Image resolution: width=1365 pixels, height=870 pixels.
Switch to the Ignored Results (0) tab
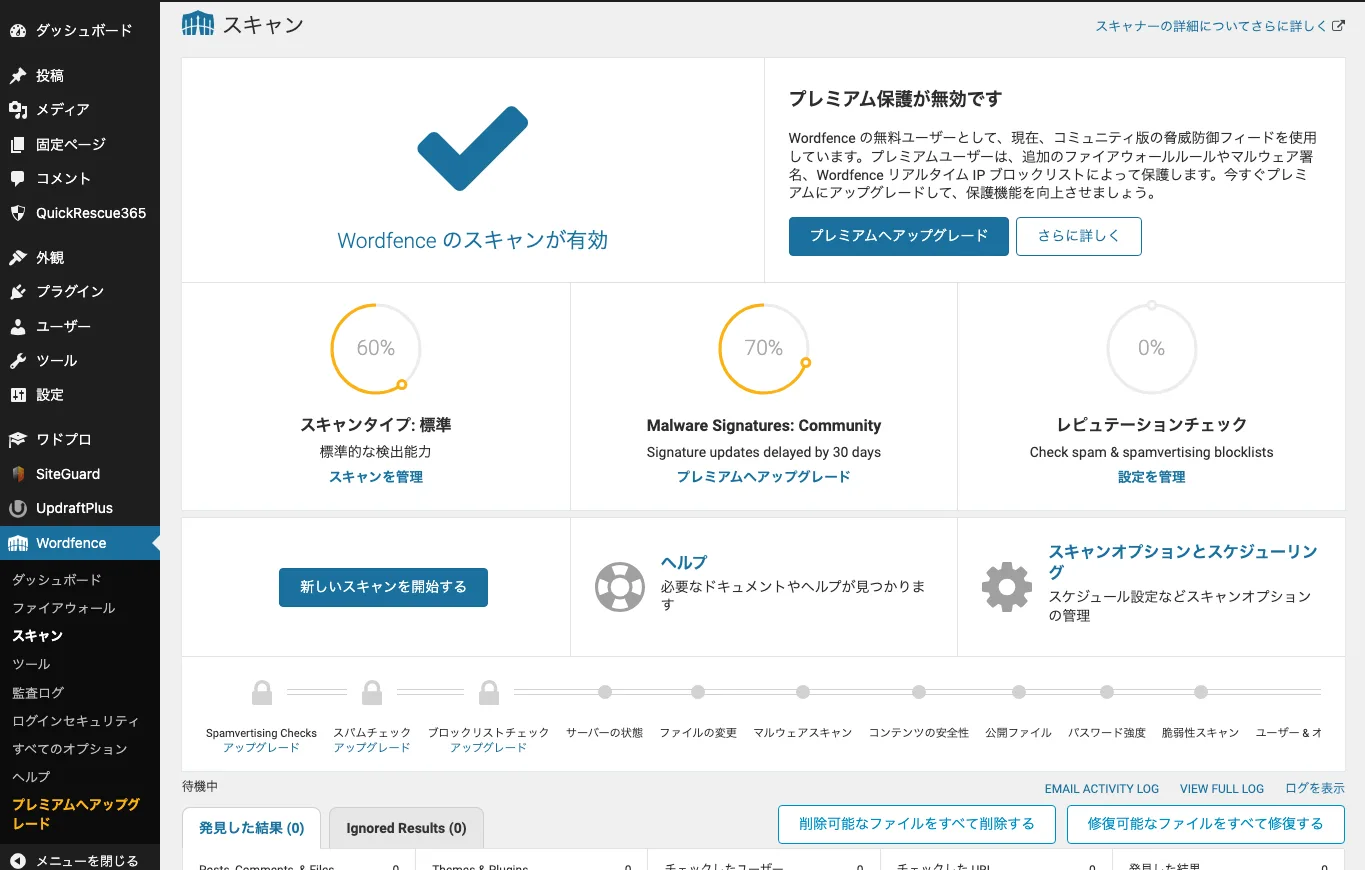point(406,828)
